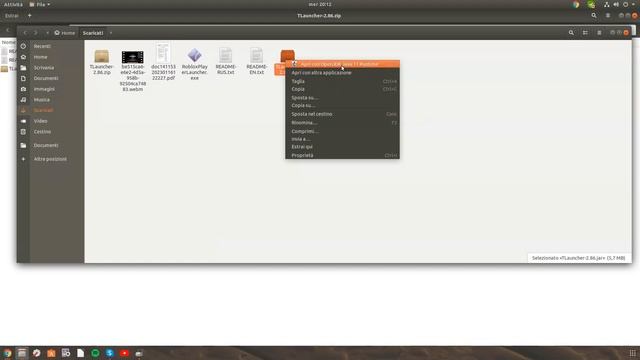Go to Home in the sidebar
The image size is (640, 360).
(40, 57)
